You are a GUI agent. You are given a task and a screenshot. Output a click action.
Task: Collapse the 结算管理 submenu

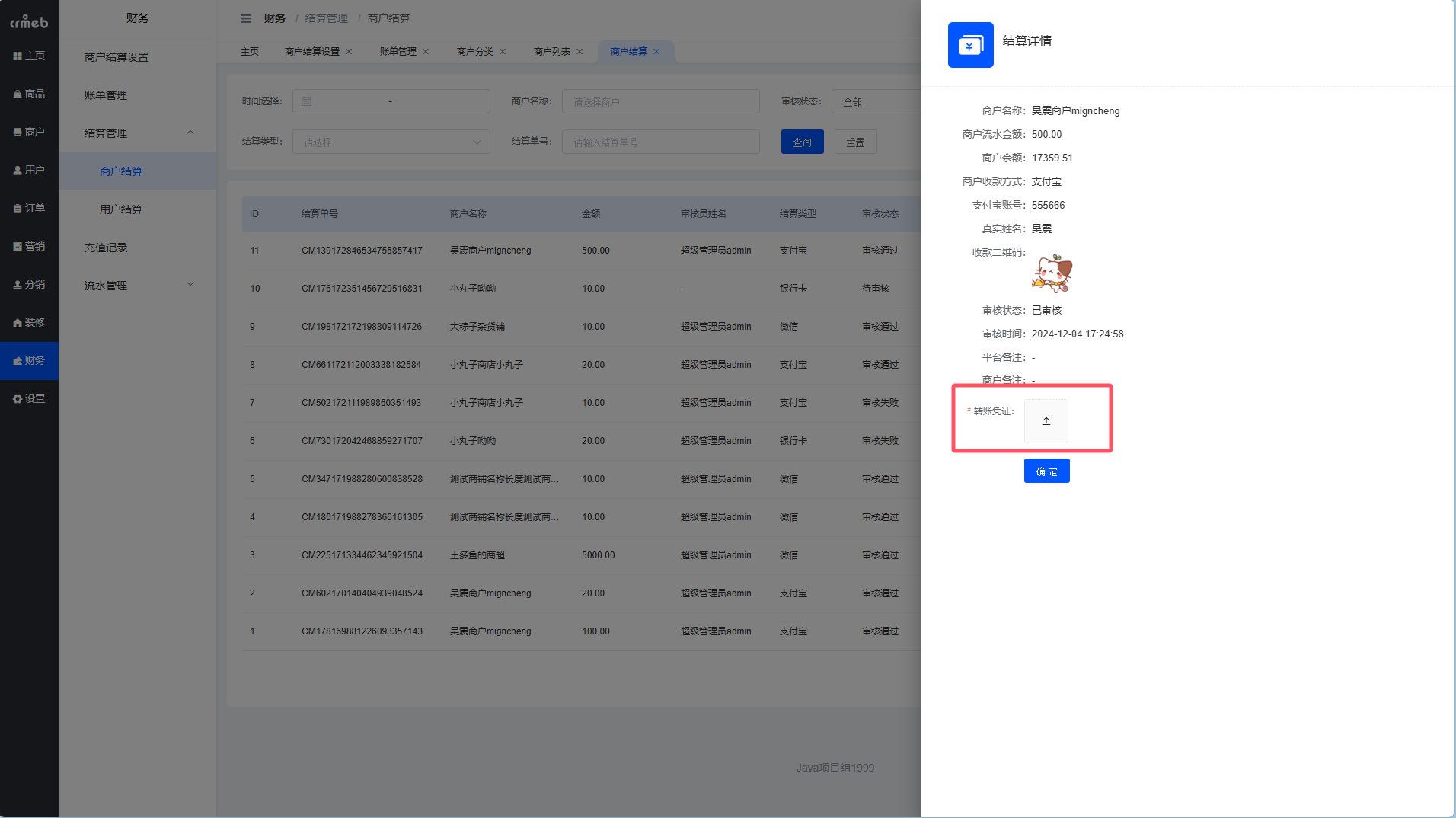pos(190,133)
